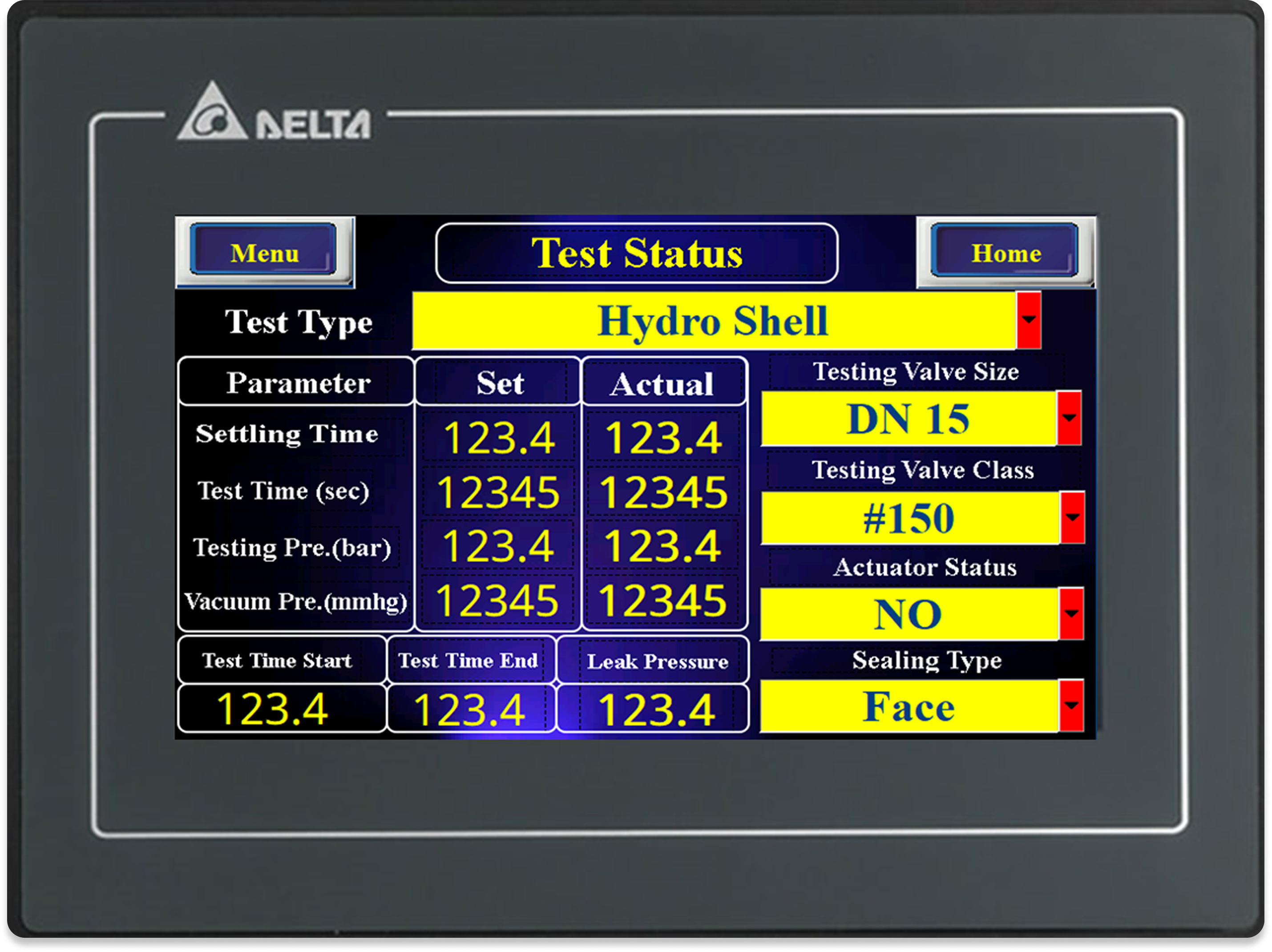
Task: Click the Delta logo on bezel
Action: (274, 114)
